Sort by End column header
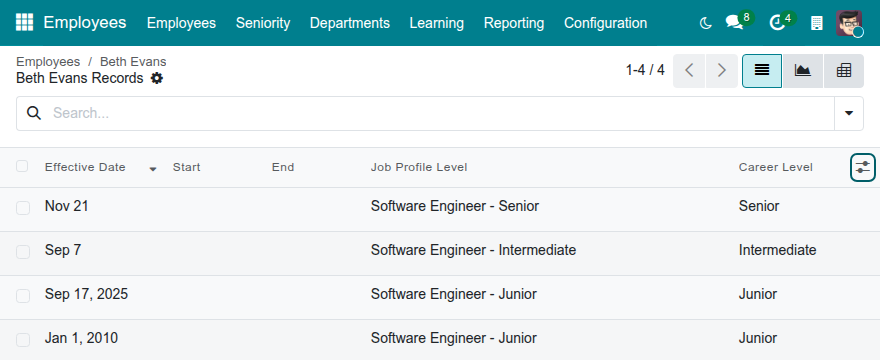This screenshot has width=880, height=360. pyautogui.click(x=283, y=167)
